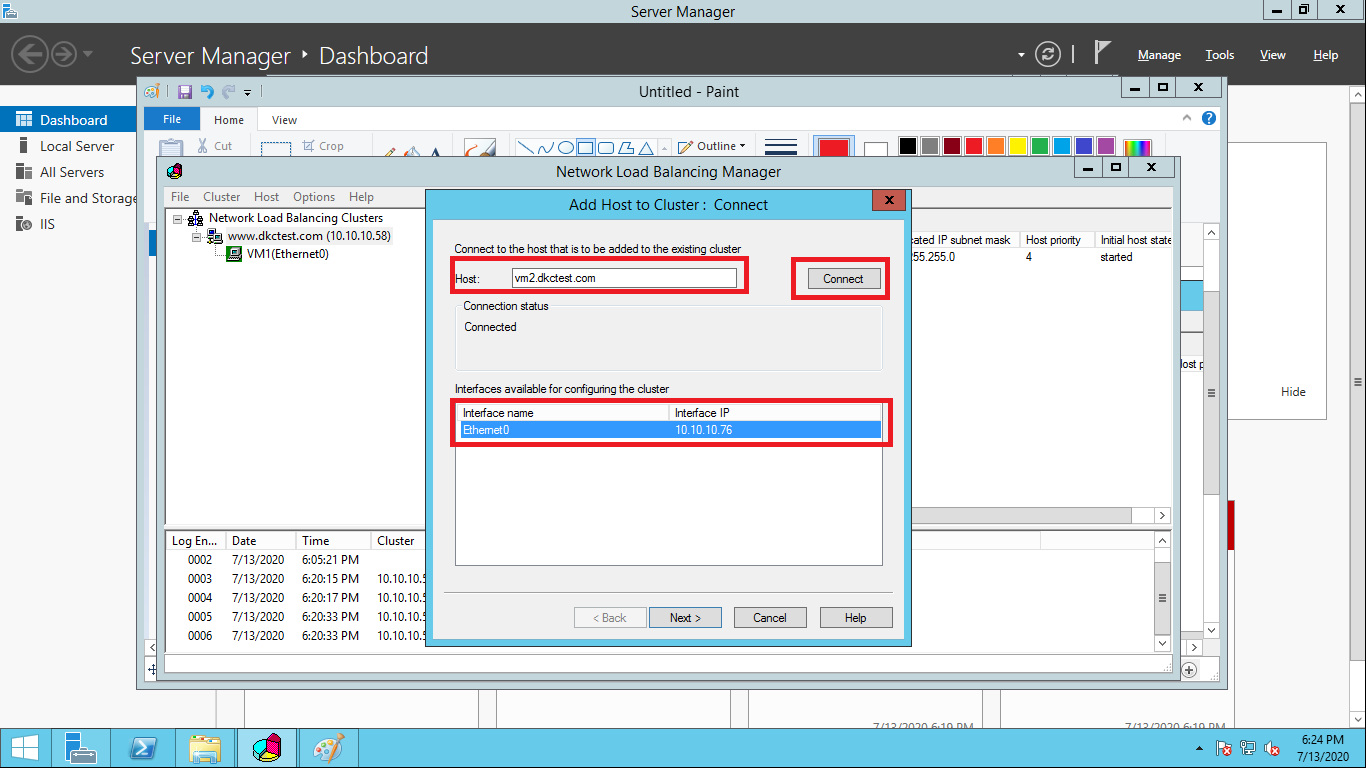Pick the yellow color swatch in Paint
Screen dimensions: 1366x768
[1017, 146]
